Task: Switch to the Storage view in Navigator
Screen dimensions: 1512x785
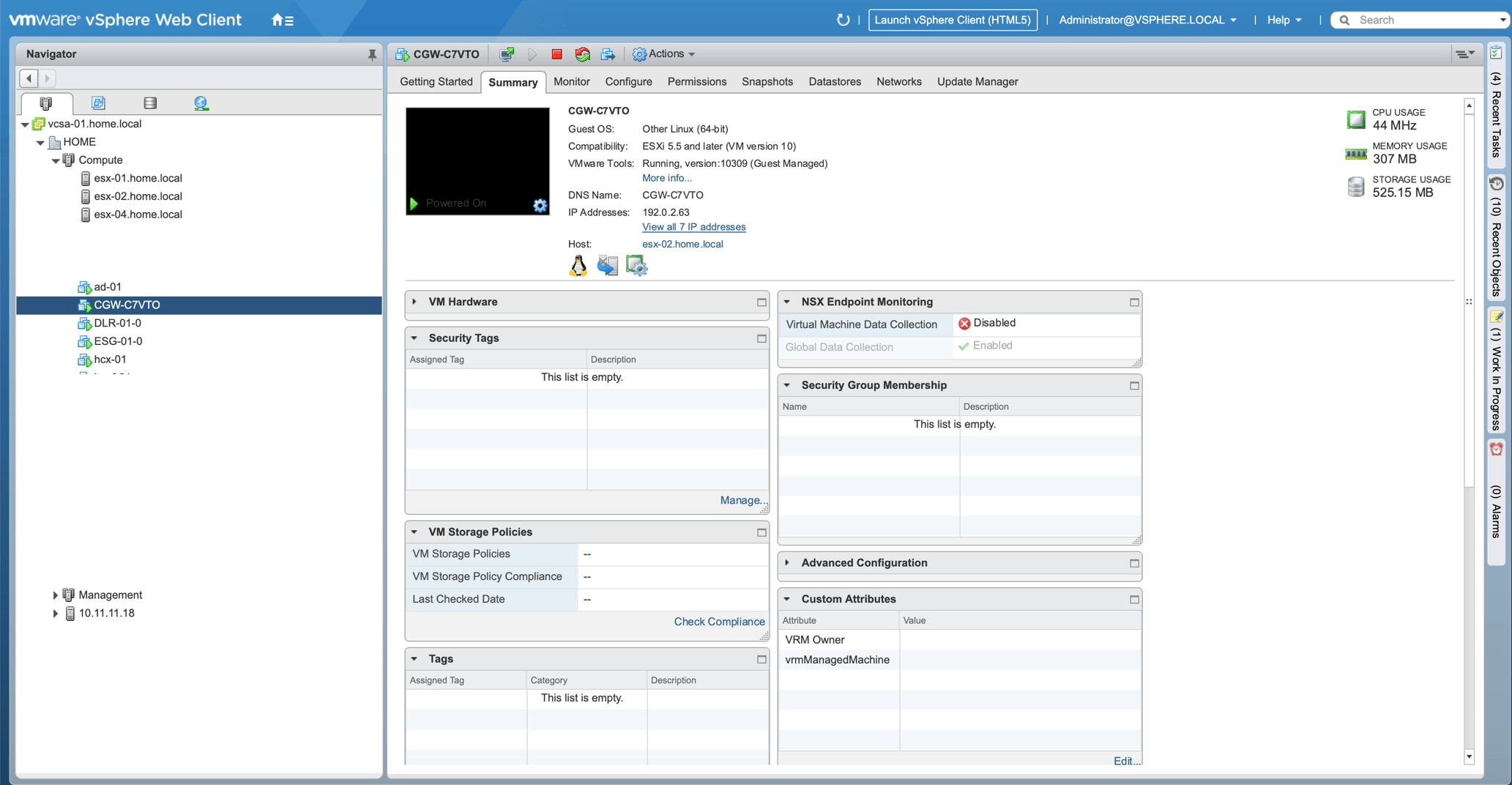Action: pyautogui.click(x=150, y=103)
